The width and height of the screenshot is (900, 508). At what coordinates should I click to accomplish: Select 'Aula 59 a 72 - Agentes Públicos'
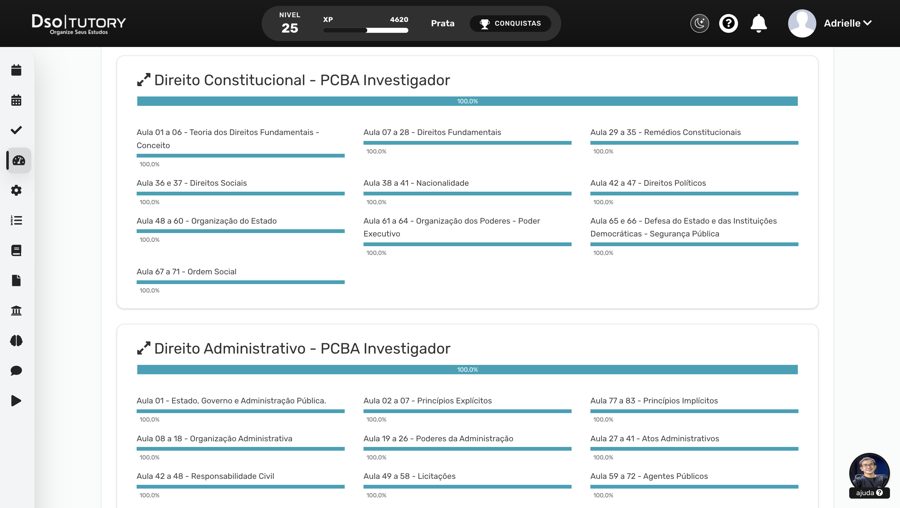tap(649, 476)
